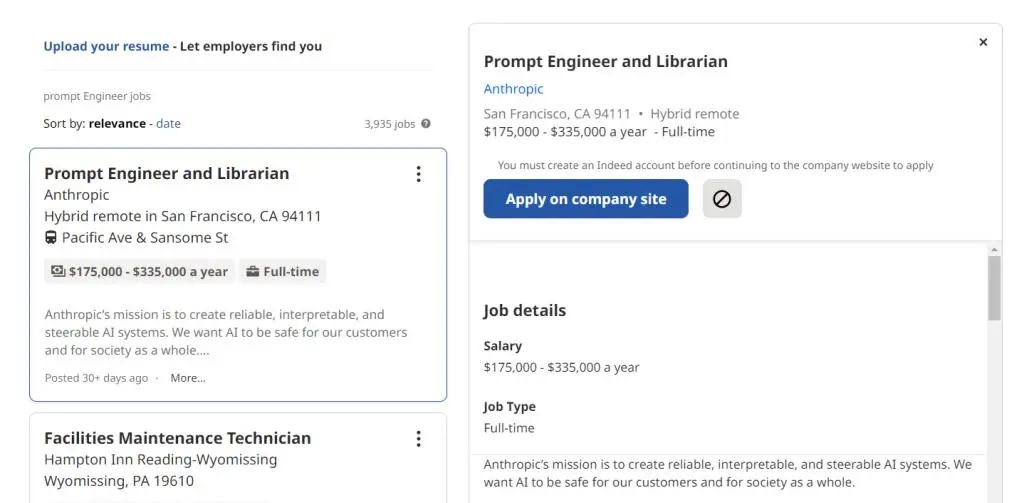Open the Prompt Engineer job options menu

(418, 174)
